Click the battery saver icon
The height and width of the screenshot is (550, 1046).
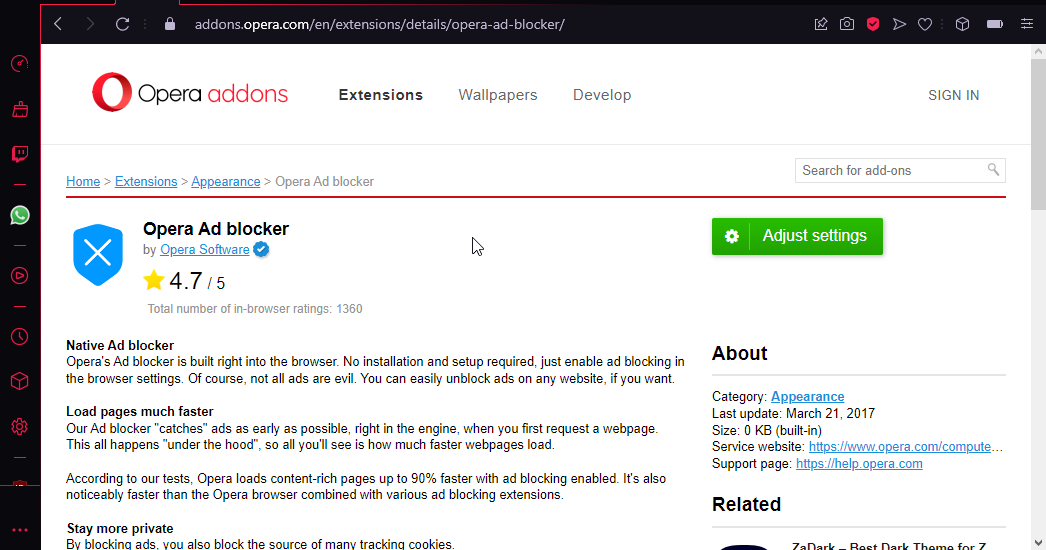tap(995, 24)
